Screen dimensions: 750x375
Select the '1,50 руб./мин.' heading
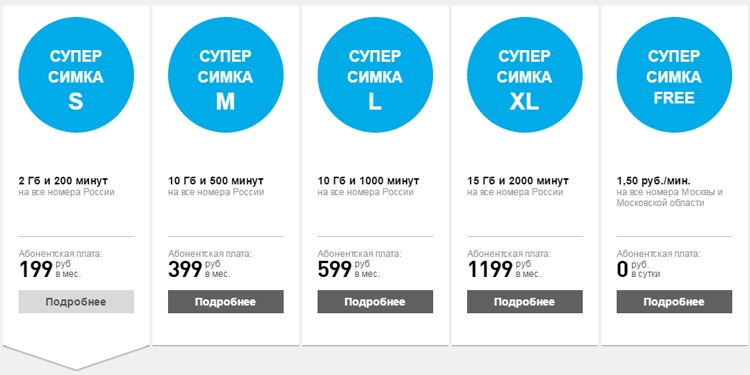tap(654, 181)
